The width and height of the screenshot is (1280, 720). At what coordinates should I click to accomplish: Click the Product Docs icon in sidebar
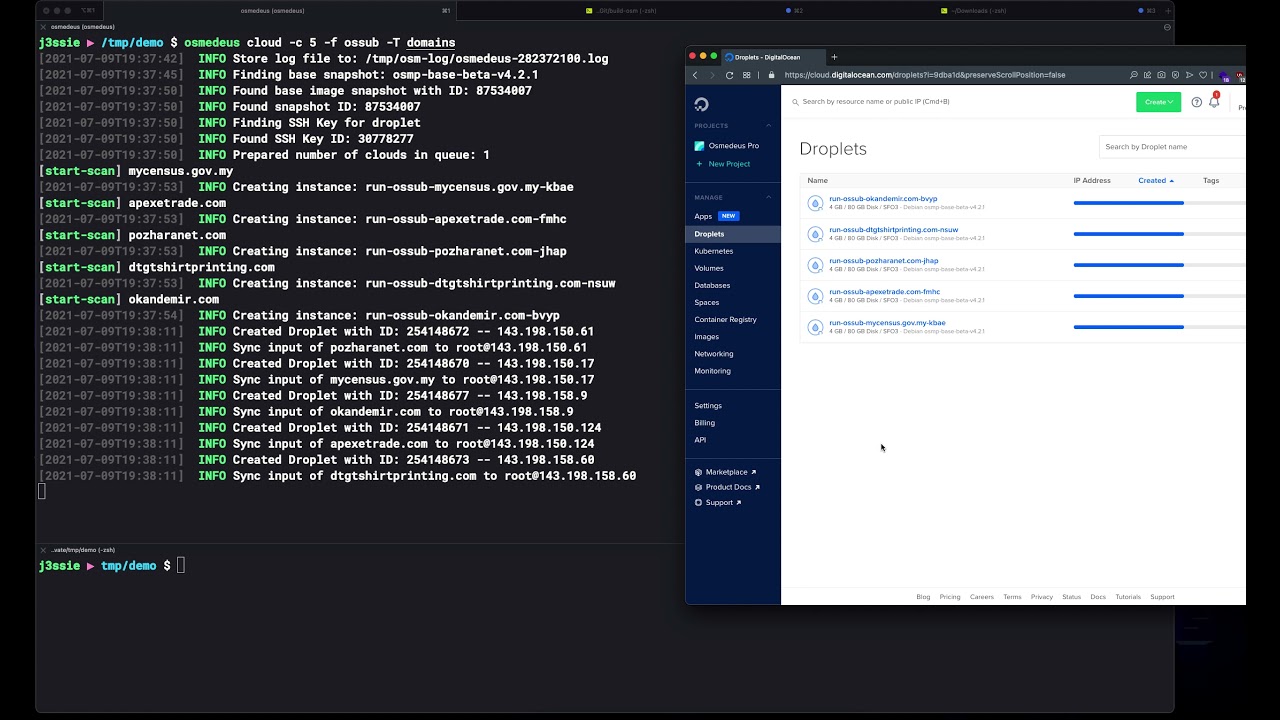pos(698,487)
